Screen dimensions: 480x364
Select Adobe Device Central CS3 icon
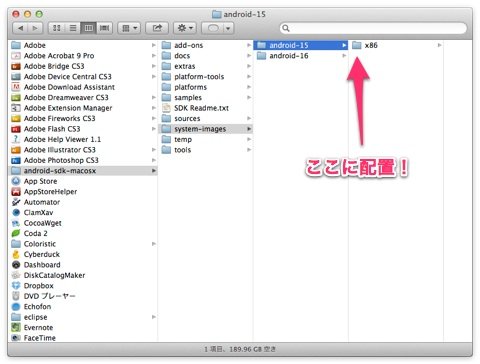point(16,76)
